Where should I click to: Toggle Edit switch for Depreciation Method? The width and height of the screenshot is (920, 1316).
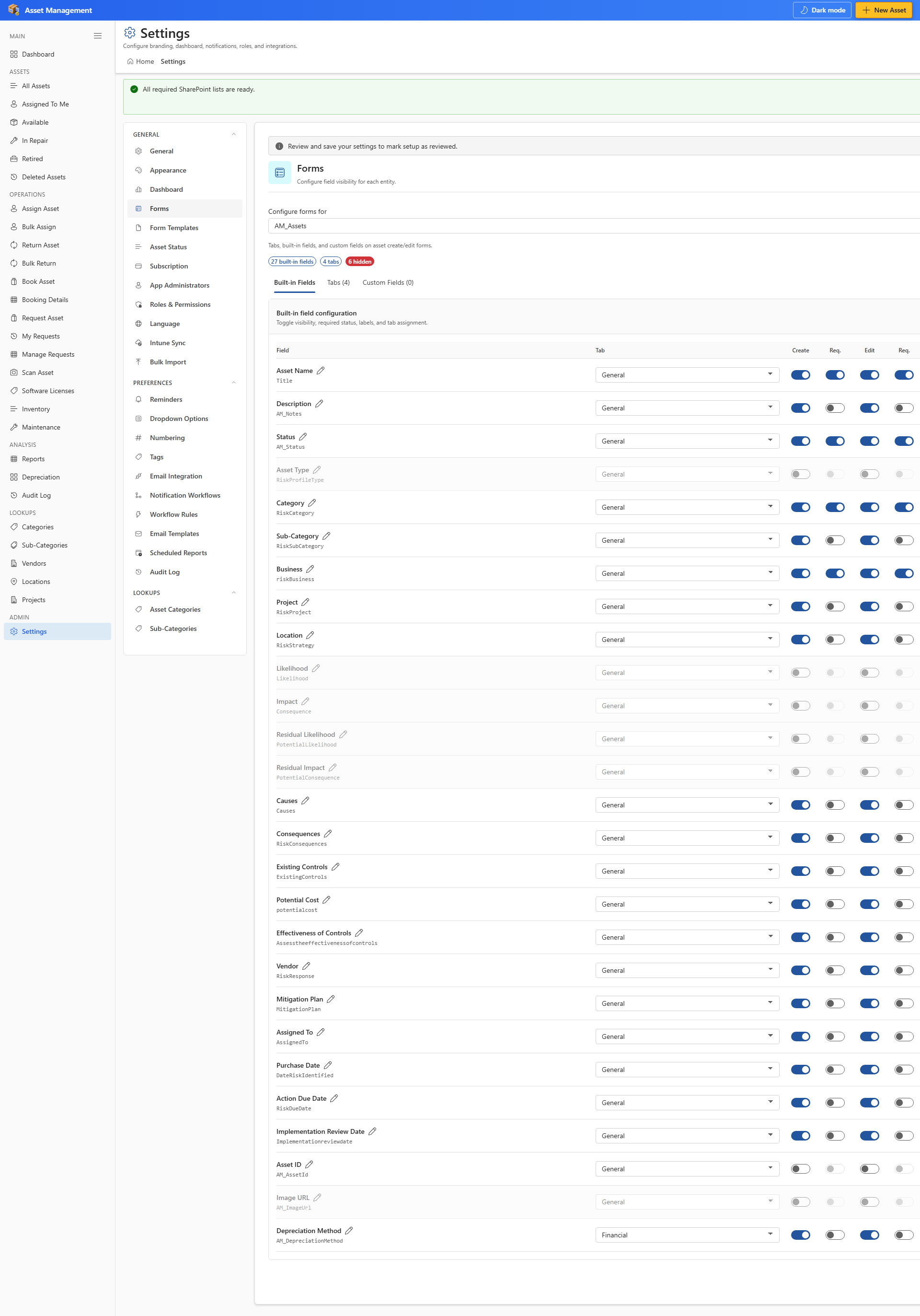869,1235
